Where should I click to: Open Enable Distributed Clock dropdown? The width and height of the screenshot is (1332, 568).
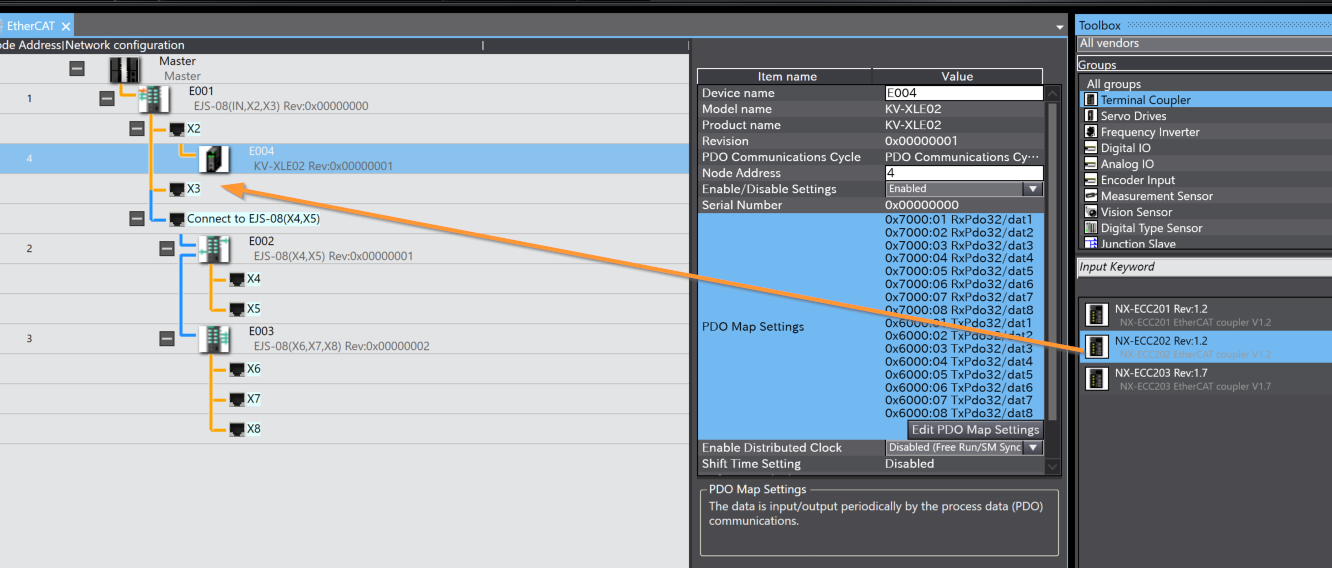point(1032,448)
